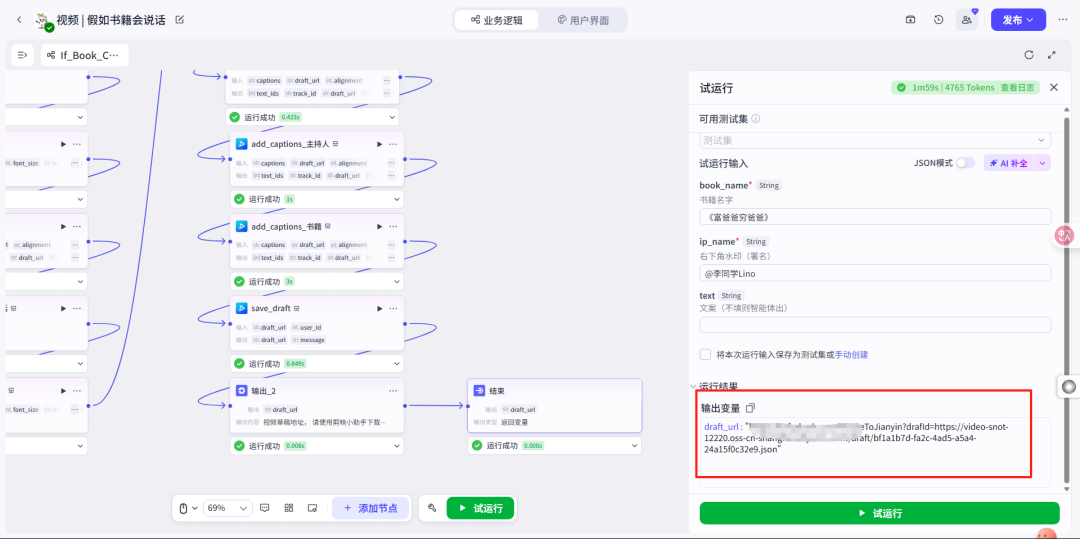Run the save_draft node play icon
The image size is (1080, 539).
[379, 308]
